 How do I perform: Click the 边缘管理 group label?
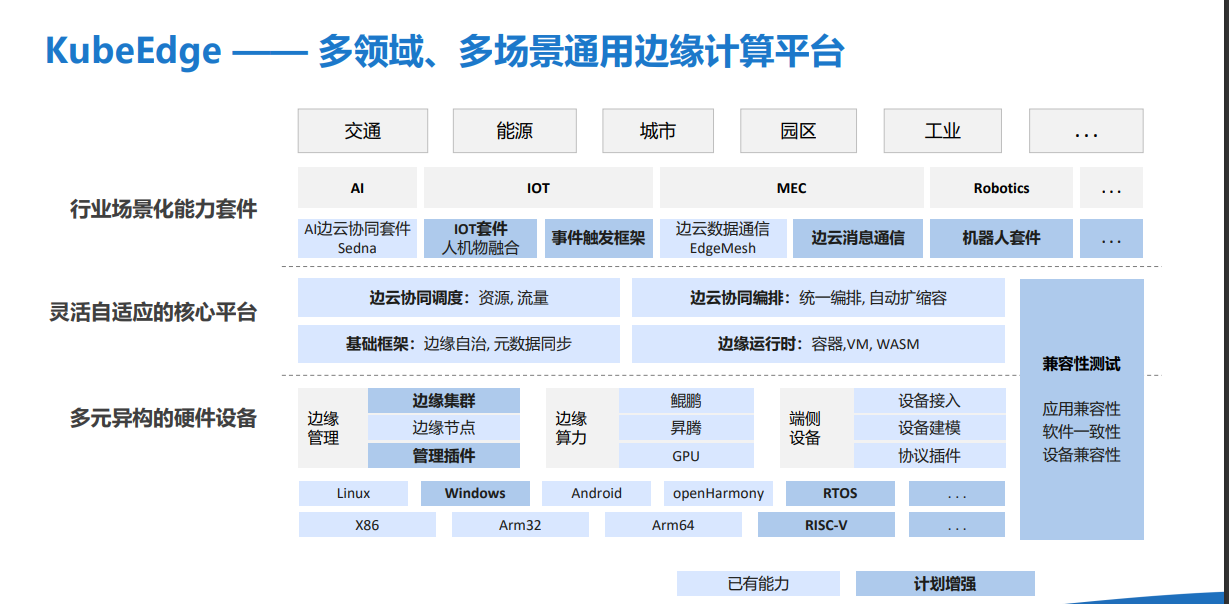(x=324, y=428)
